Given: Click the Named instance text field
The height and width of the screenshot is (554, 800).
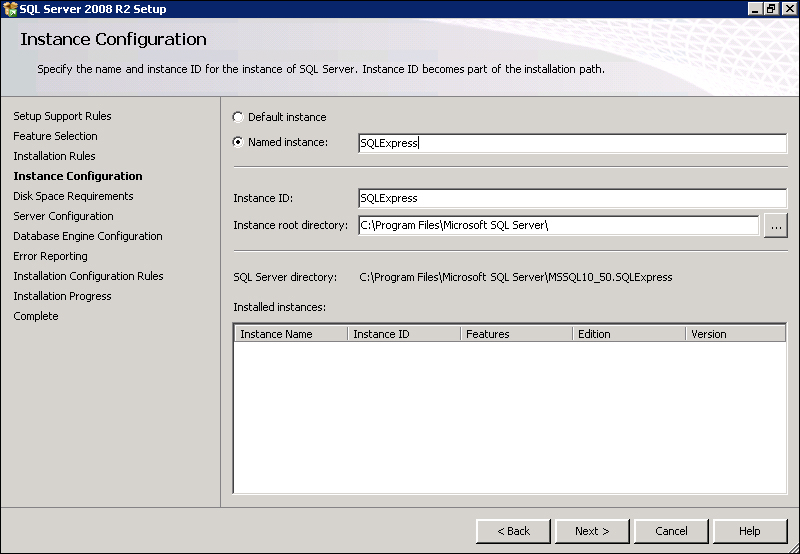Looking at the screenshot, I should pos(572,143).
